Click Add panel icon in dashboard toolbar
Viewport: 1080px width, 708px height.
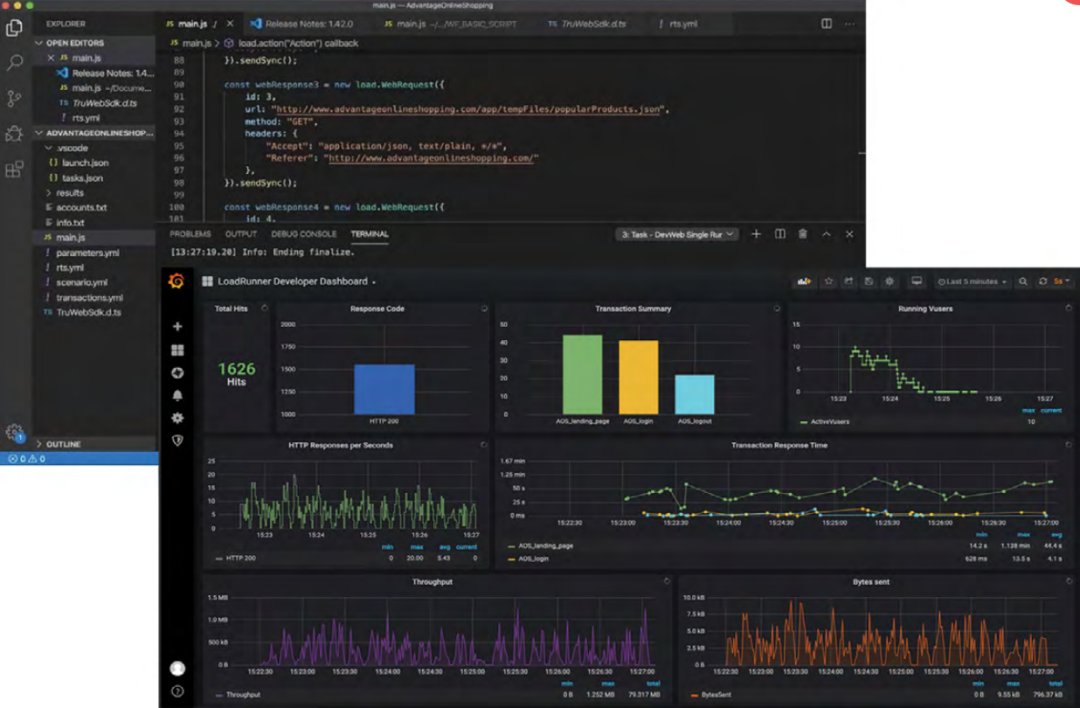pyautogui.click(x=804, y=281)
